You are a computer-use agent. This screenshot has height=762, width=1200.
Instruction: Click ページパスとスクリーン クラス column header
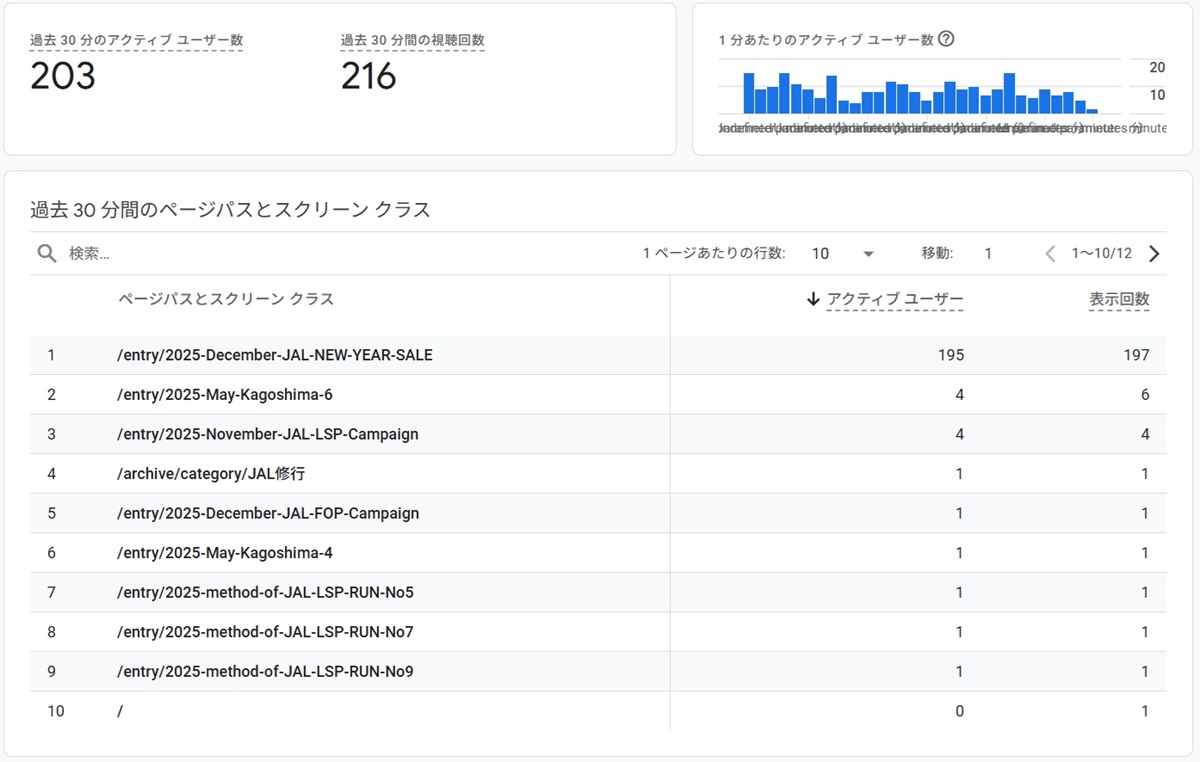tap(226, 299)
